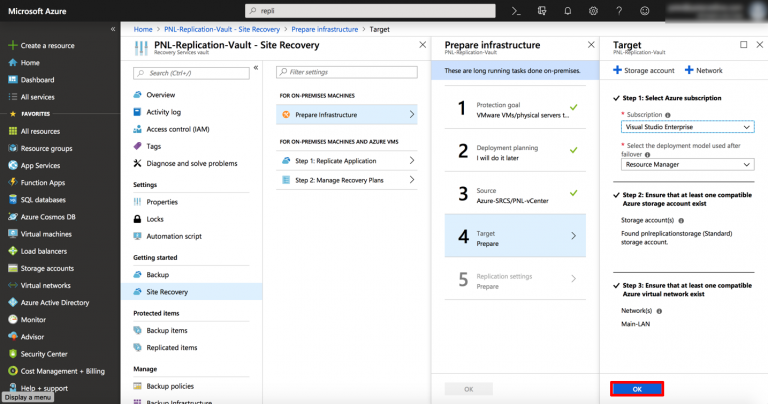Click the Azure Cosmos DB icon

(13, 217)
